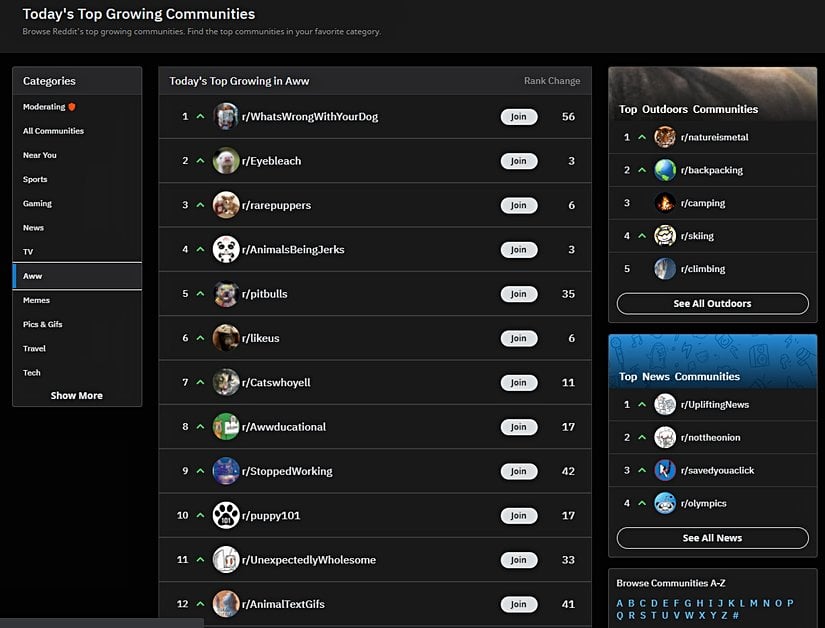Expand categories with Show More
Image resolution: width=825 pixels, height=628 pixels.
pyautogui.click(x=77, y=396)
